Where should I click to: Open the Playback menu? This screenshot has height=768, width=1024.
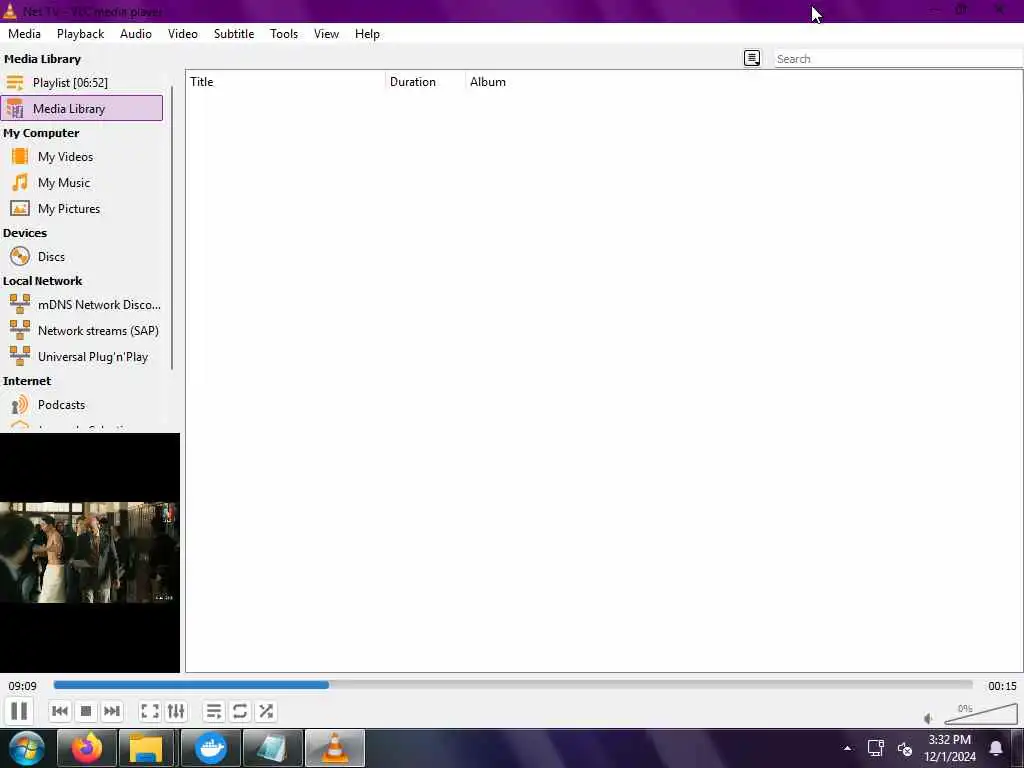[x=80, y=34]
